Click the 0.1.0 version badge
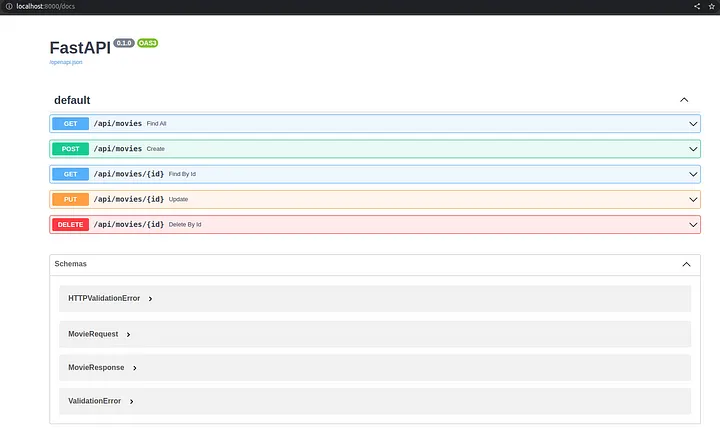 coord(124,43)
